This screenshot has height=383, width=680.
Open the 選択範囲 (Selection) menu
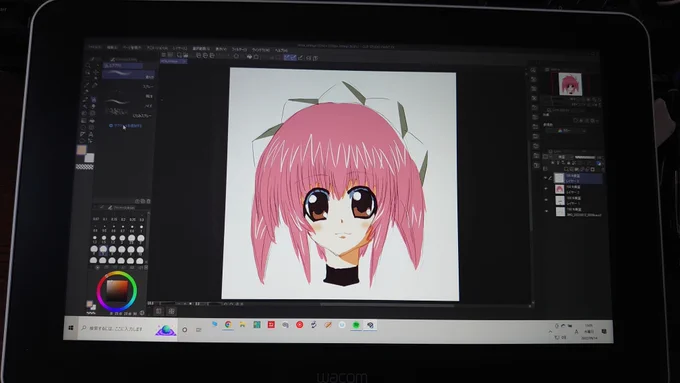pyautogui.click(x=201, y=49)
